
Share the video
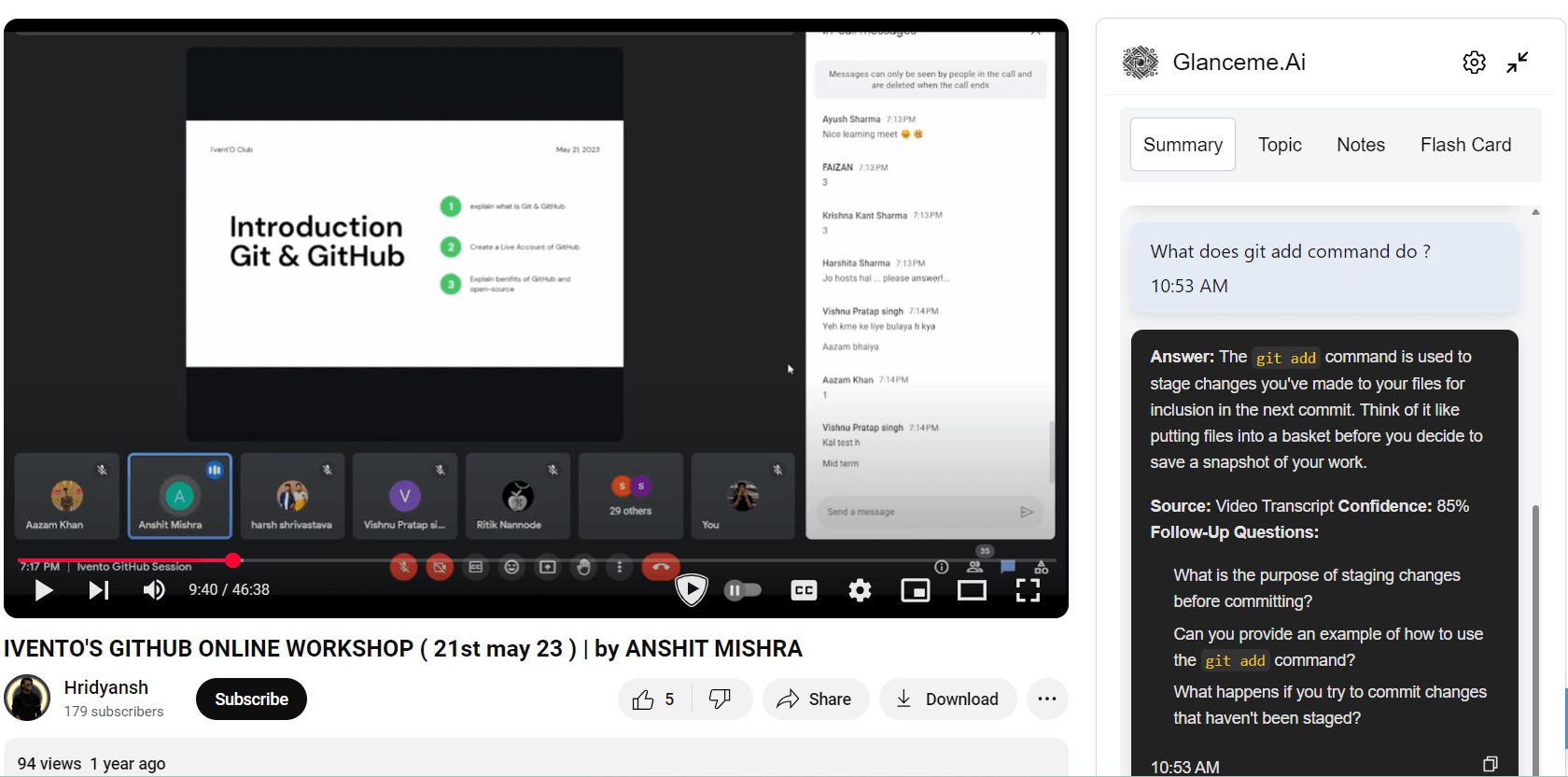click(x=815, y=699)
